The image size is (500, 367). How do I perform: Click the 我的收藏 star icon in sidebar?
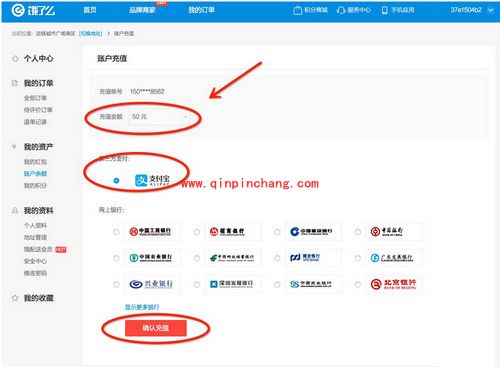(15, 298)
